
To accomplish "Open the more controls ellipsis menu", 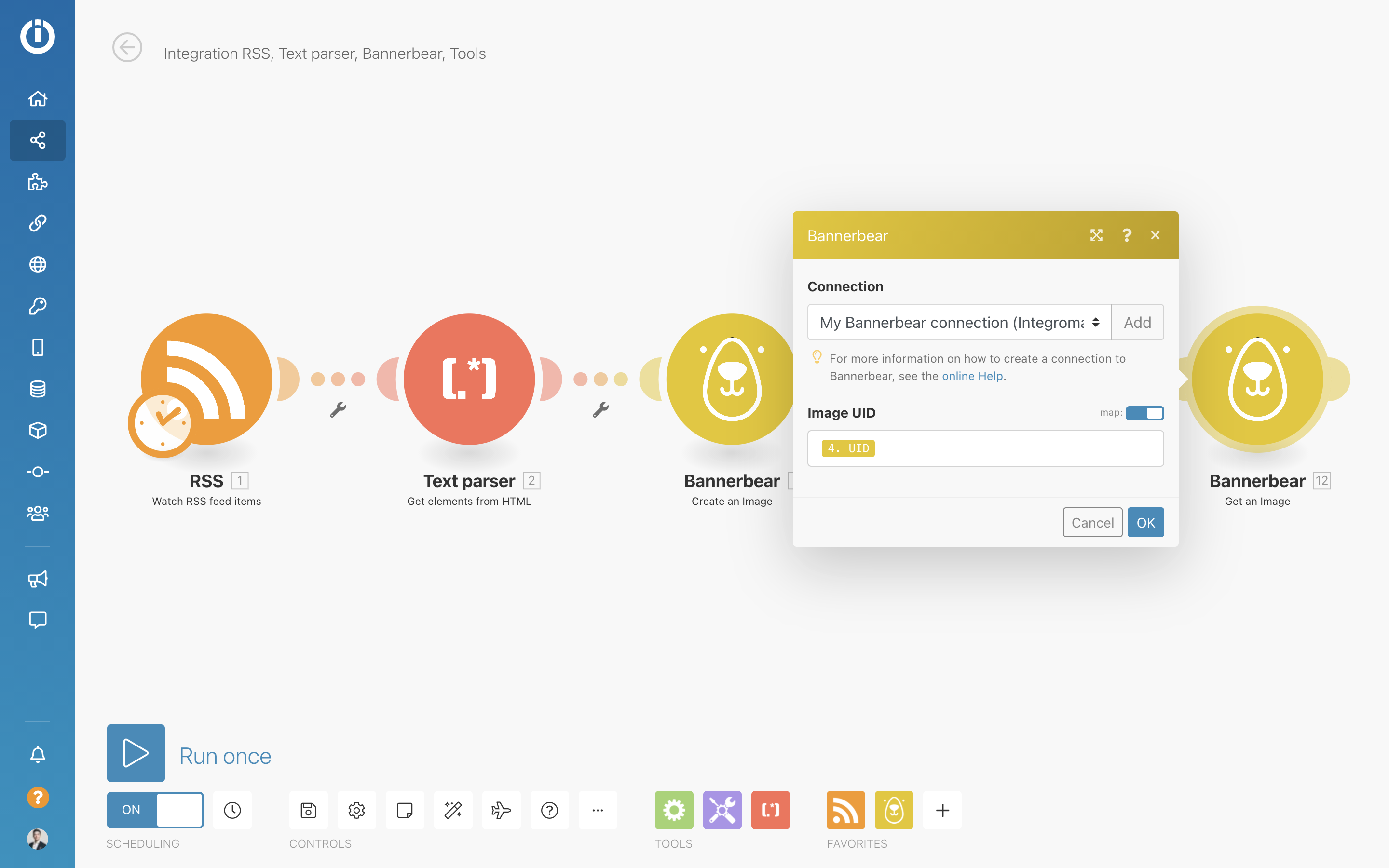I will point(598,810).
